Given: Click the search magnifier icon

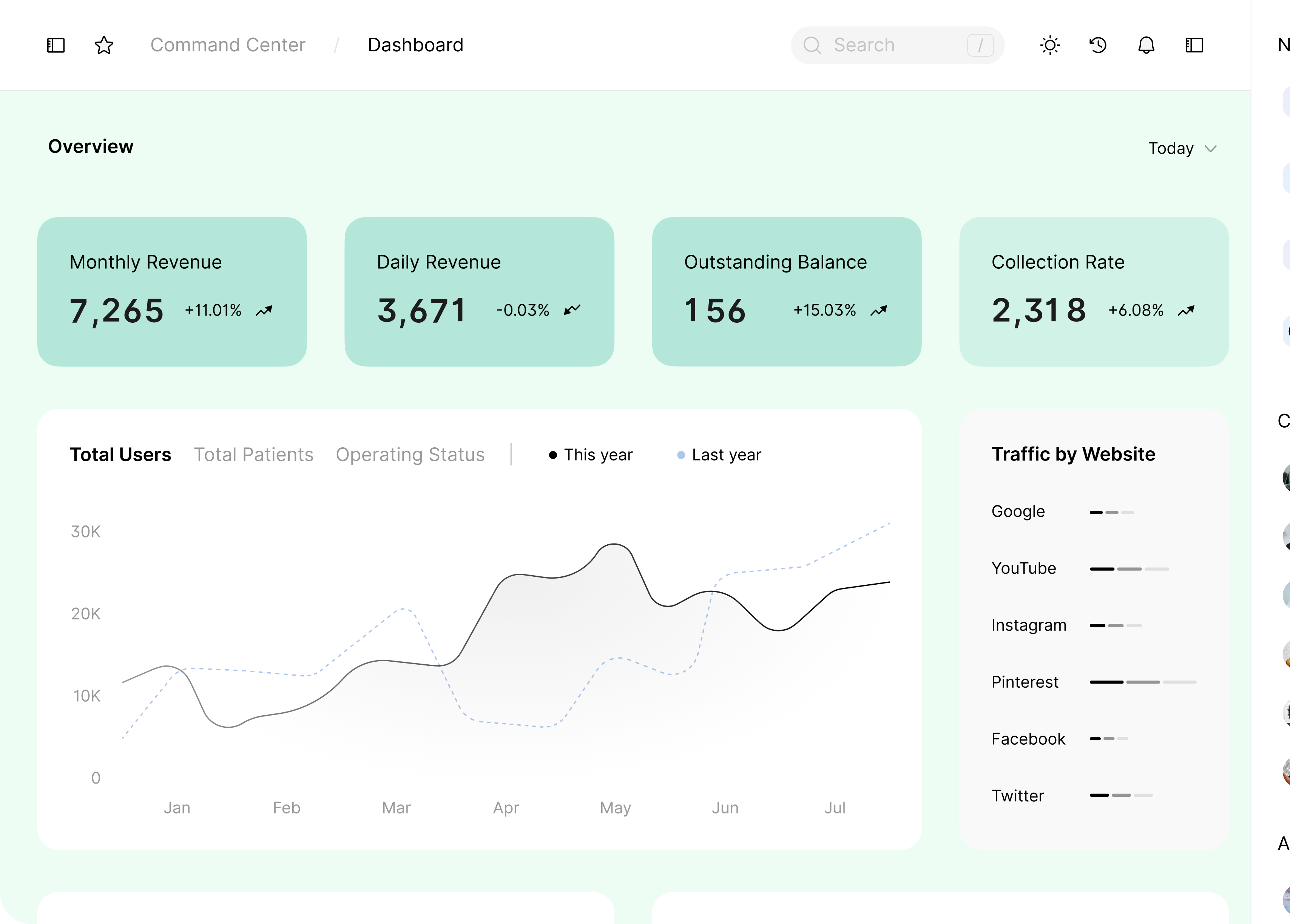Looking at the screenshot, I should pyautogui.click(x=812, y=45).
